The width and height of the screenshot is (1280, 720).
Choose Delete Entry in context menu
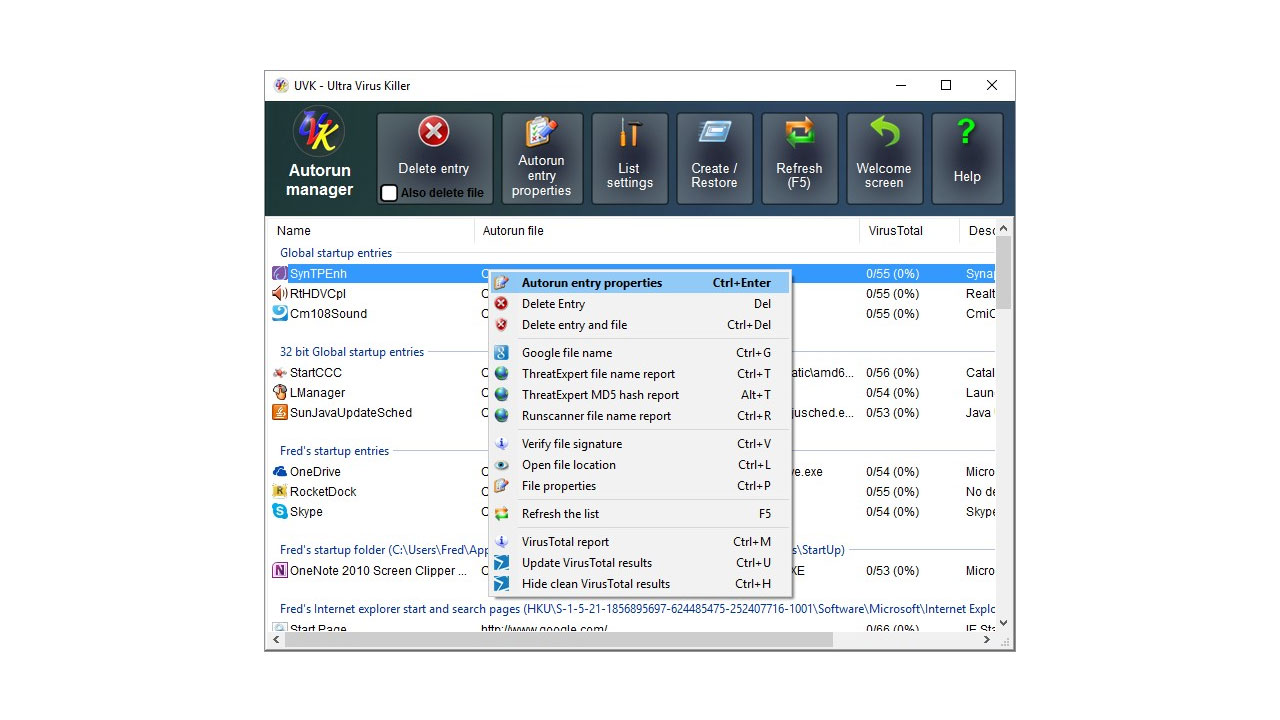(640, 304)
